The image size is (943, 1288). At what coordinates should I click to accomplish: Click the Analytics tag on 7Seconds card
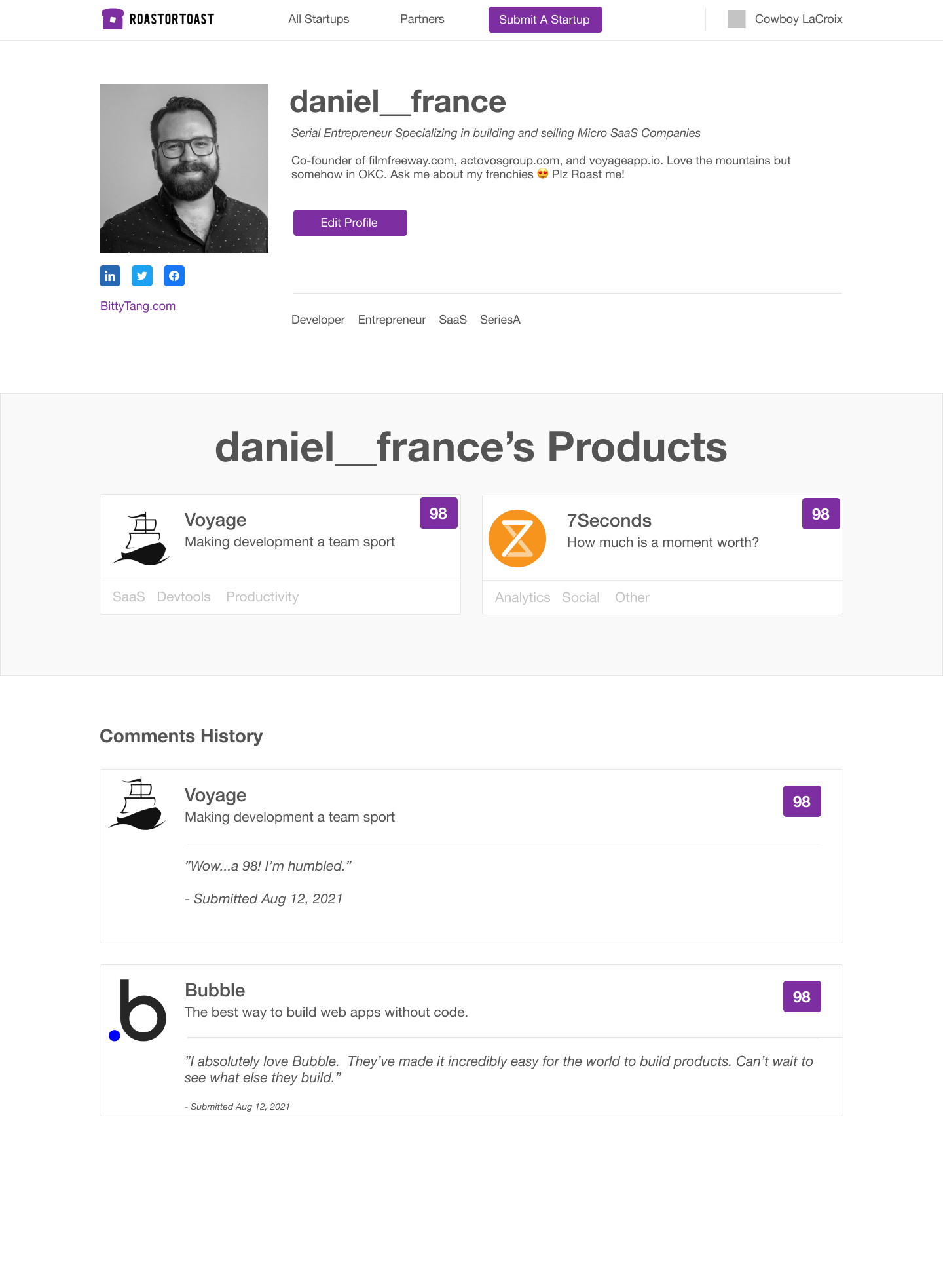523,597
